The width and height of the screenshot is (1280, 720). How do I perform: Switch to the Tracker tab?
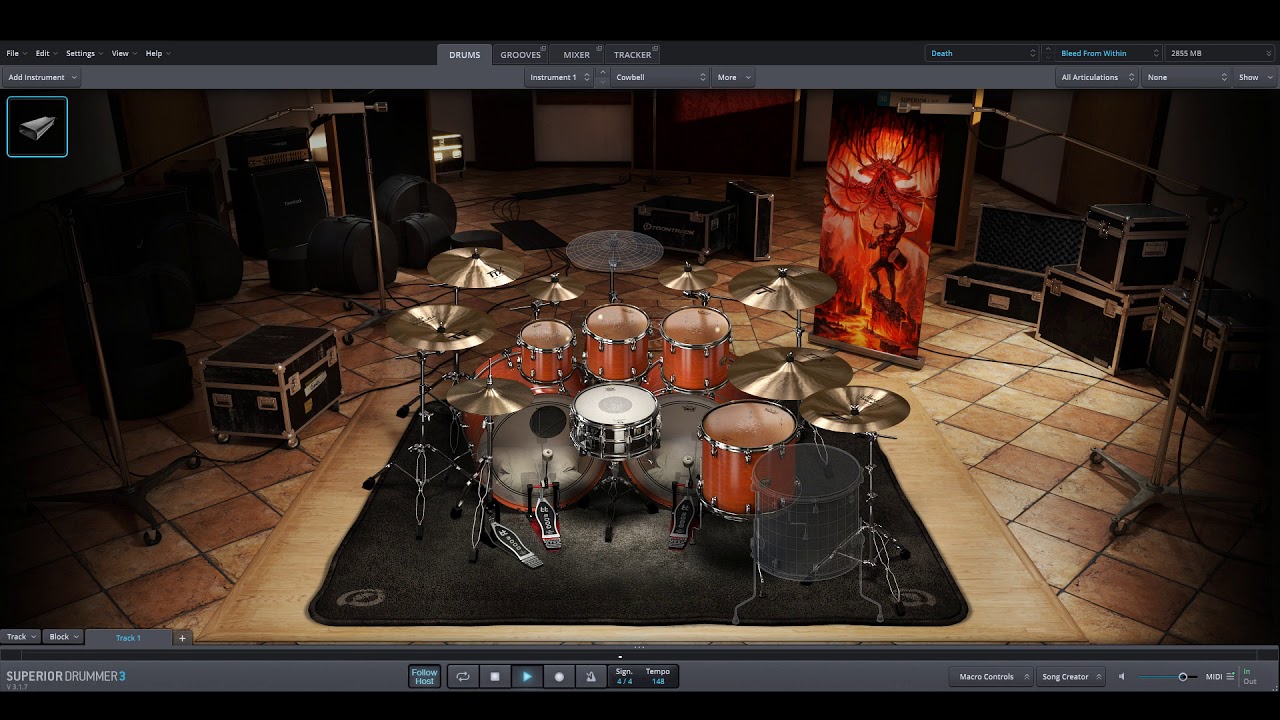632,55
